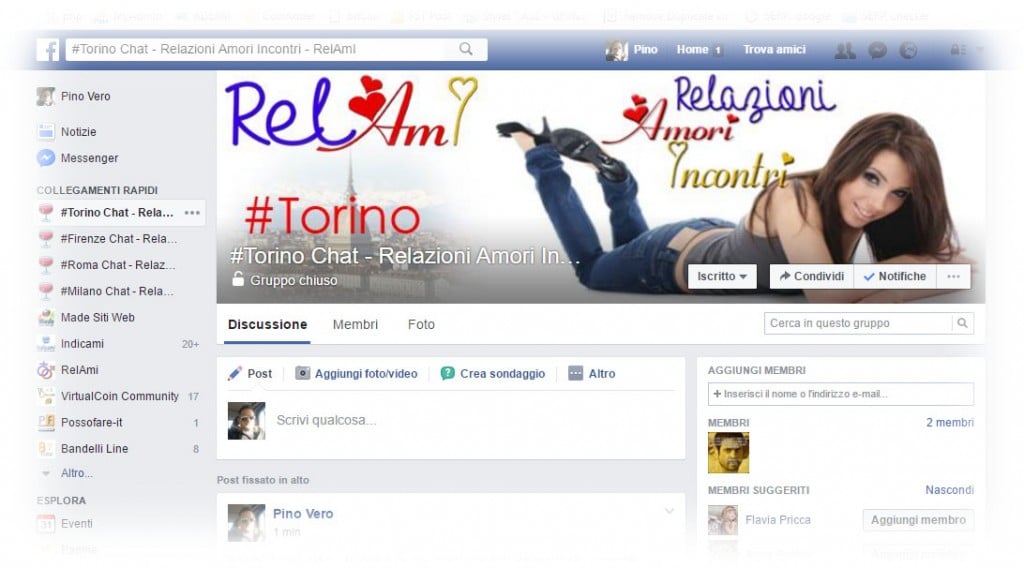This screenshot has width=1024, height=568.
Task: Select the Post composer tab
Action: tap(249, 373)
